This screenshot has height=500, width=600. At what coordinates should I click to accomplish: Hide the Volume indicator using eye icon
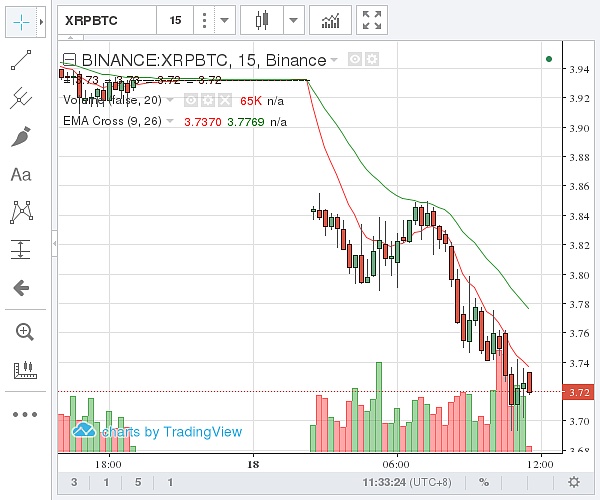(x=190, y=101)
